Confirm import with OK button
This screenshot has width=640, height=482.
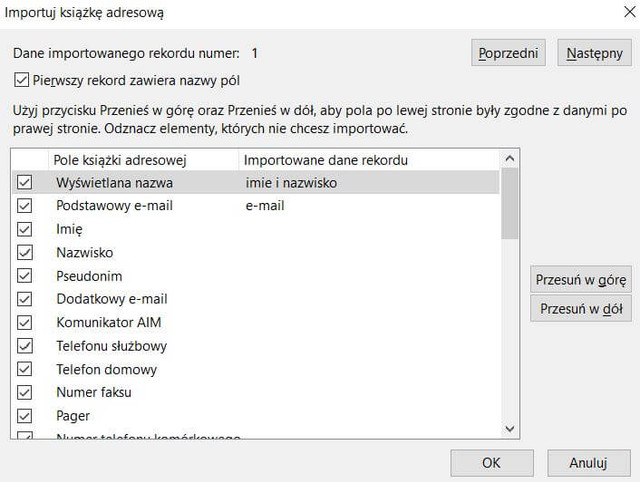[x=492, y=463]
